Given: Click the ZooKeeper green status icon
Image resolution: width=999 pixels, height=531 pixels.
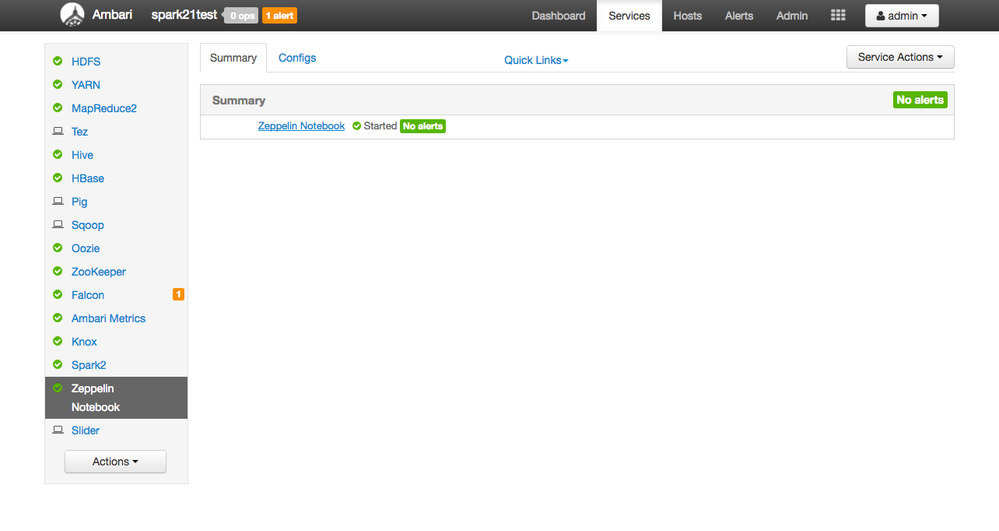Looking at the screenshot, I should 57,271.
